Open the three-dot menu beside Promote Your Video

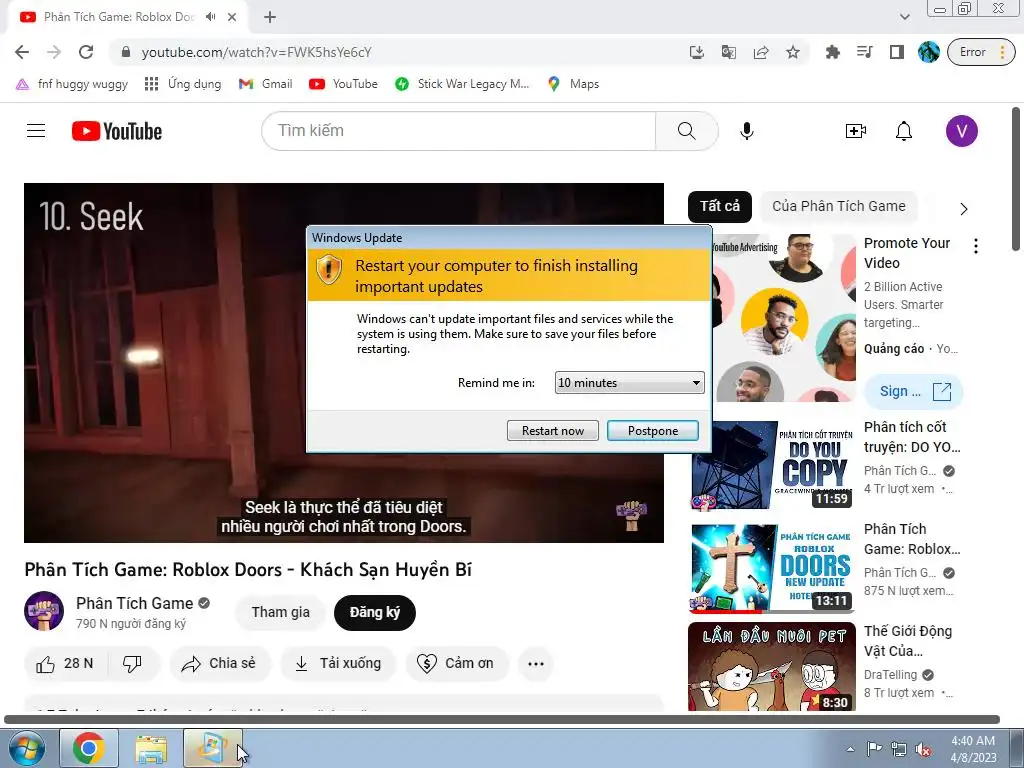(976, 246)
